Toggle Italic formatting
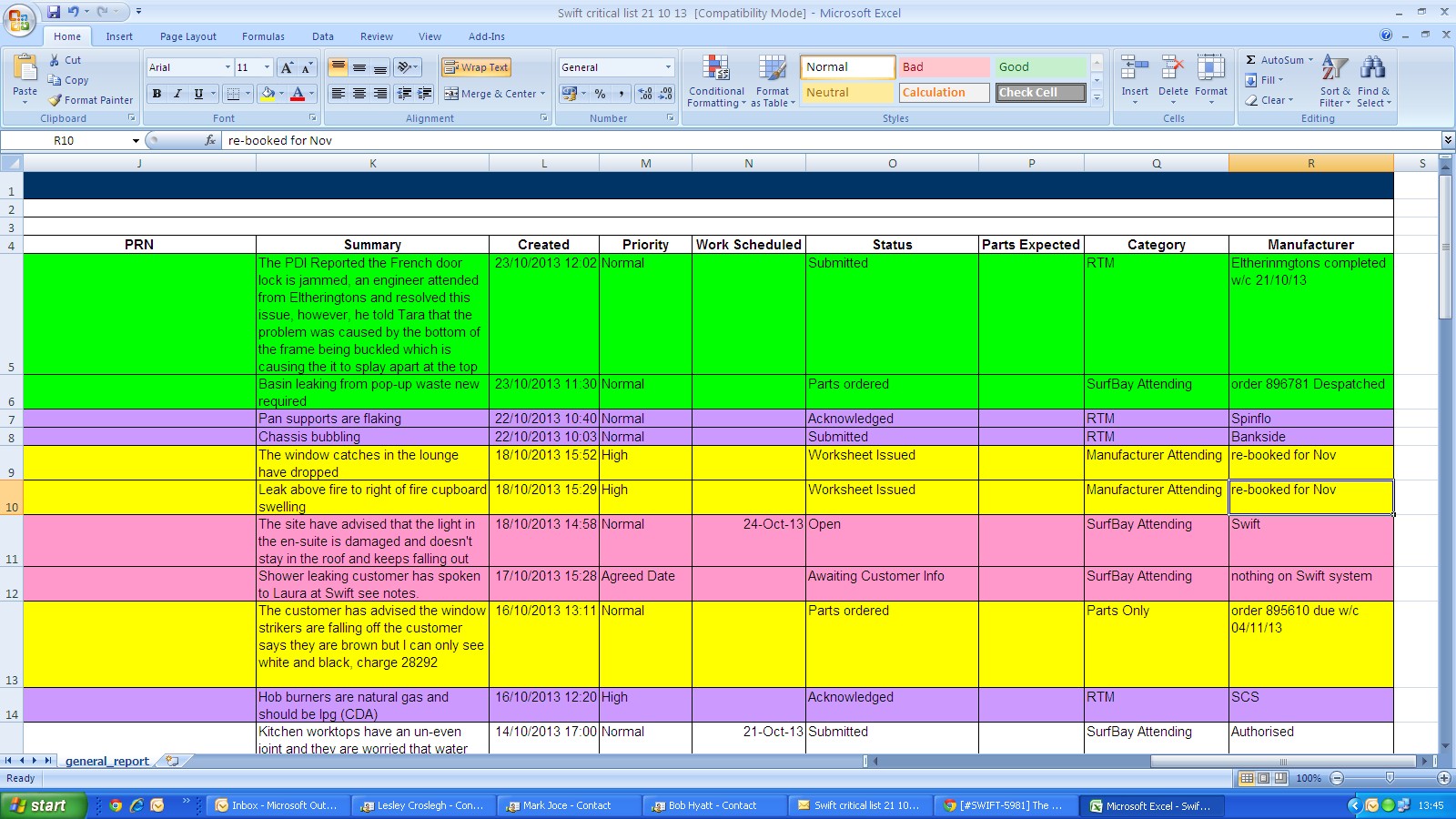The image size is (1456, 819). (x=177, y=94)
